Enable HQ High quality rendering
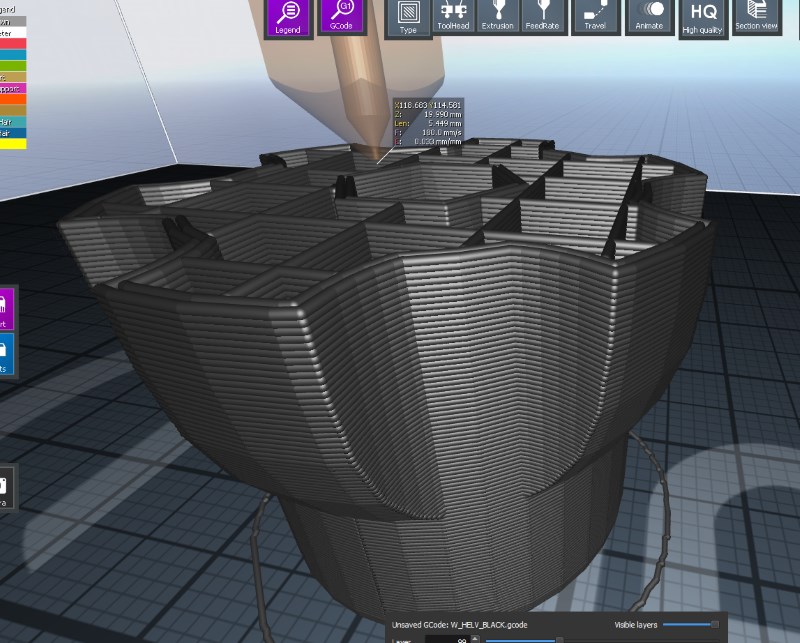Image resolution: width=800 pixels, height=643 pixels. (702, 18)
